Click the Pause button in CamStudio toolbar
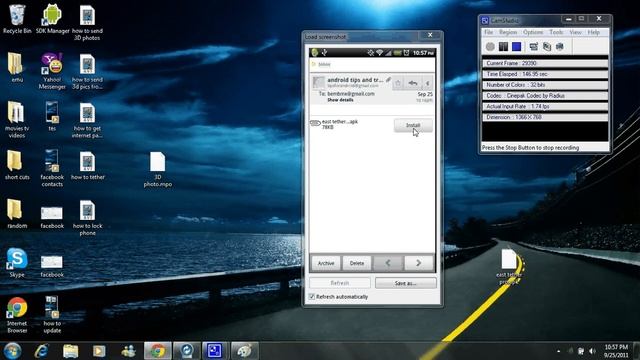640x360 pixels. click(x=503, y=47)
